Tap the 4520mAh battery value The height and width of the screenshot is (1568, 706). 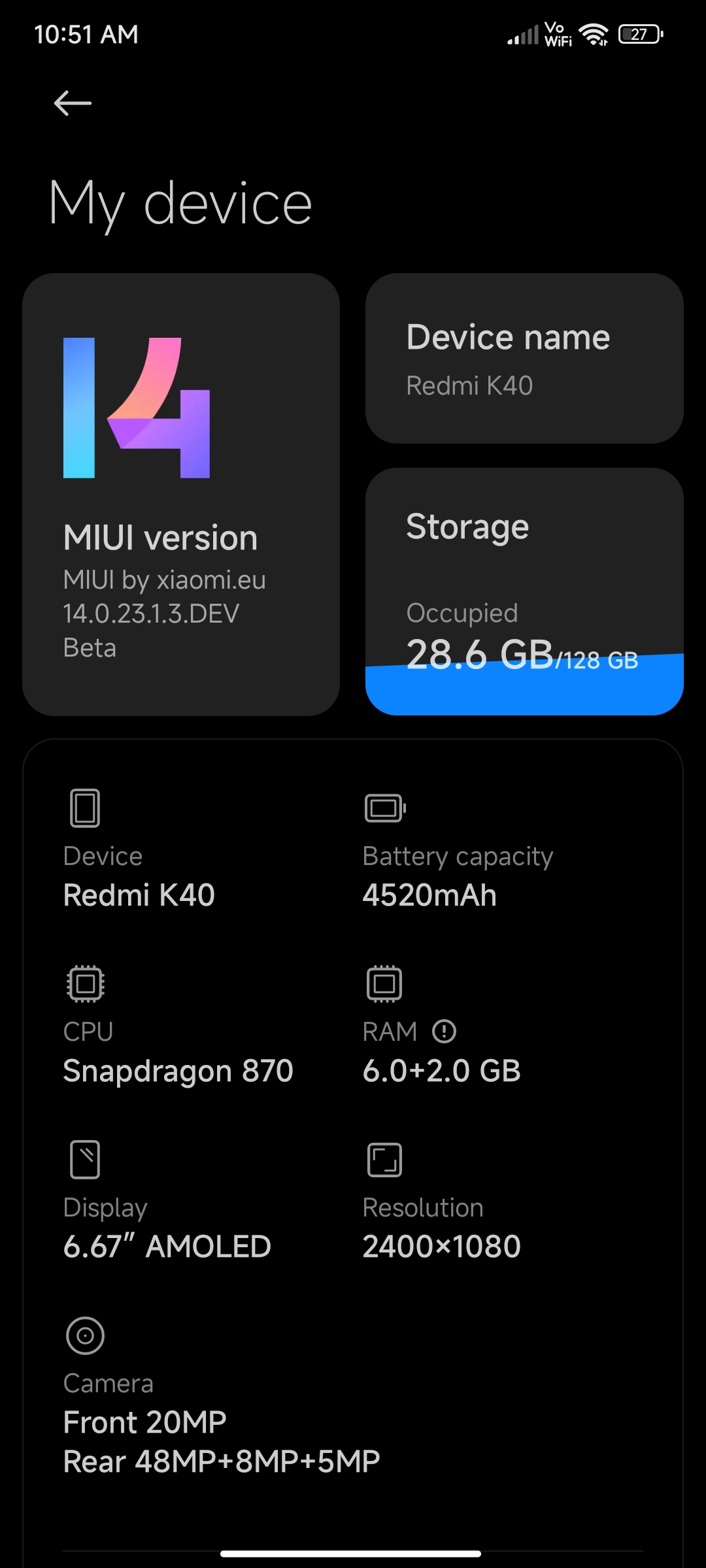pos(429,895)
